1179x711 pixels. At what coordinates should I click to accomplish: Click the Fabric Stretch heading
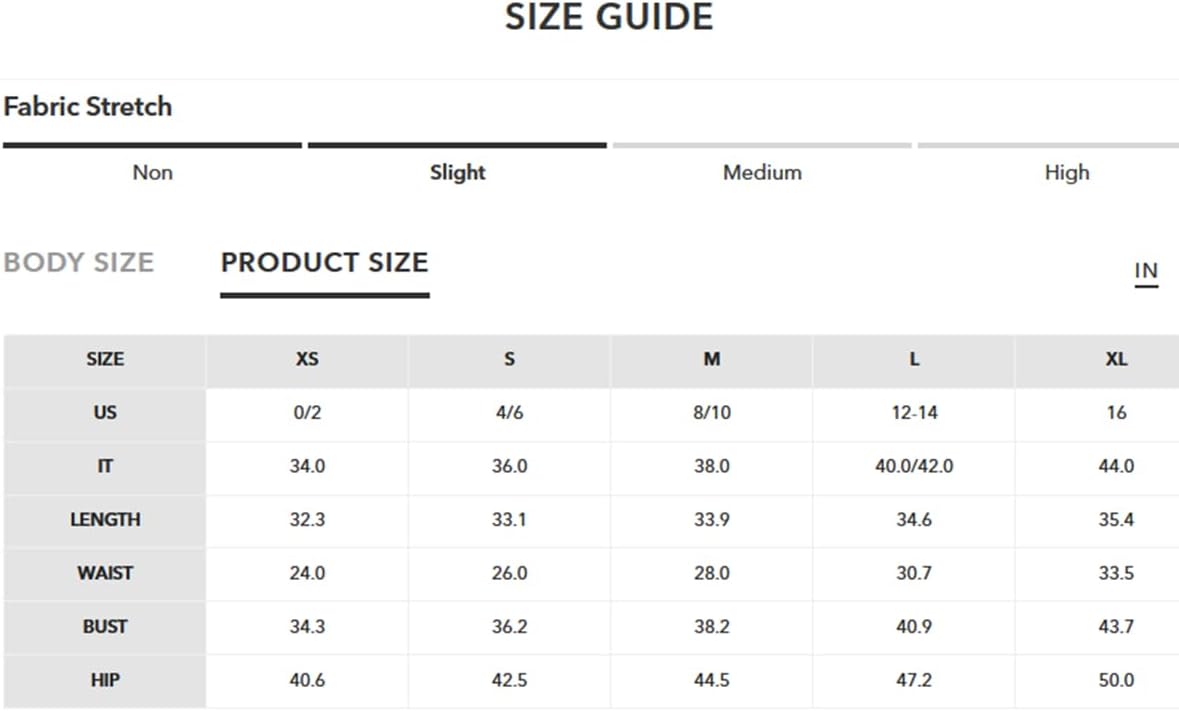coord(88,106)
